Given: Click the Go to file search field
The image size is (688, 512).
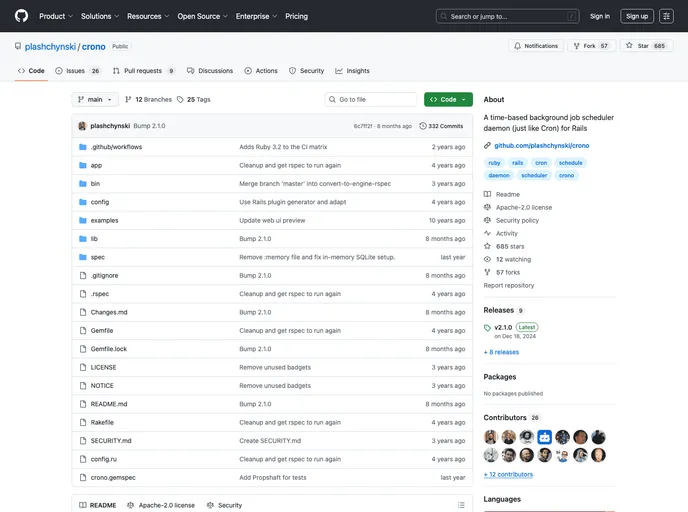Looking at the screenshot, I should [x=371, y=100].
